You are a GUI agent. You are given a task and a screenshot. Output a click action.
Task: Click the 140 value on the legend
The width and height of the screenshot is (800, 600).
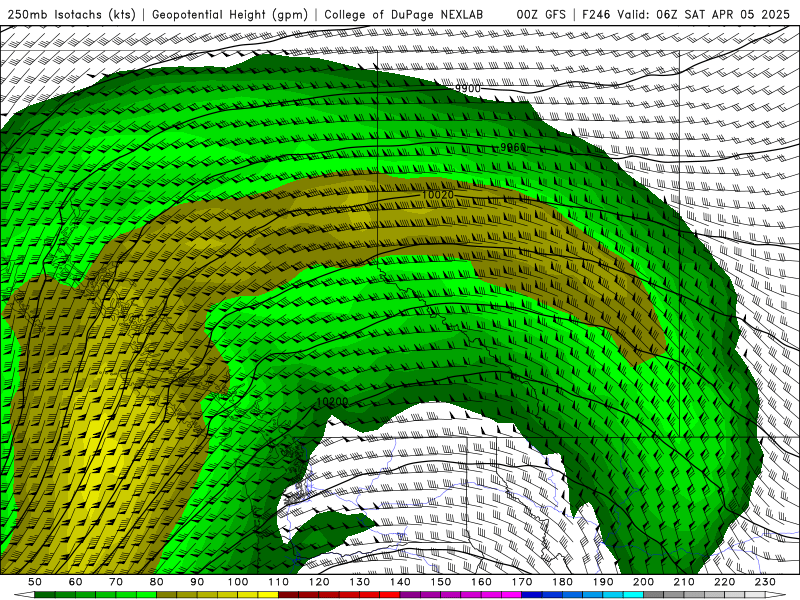tap(400, 582)
